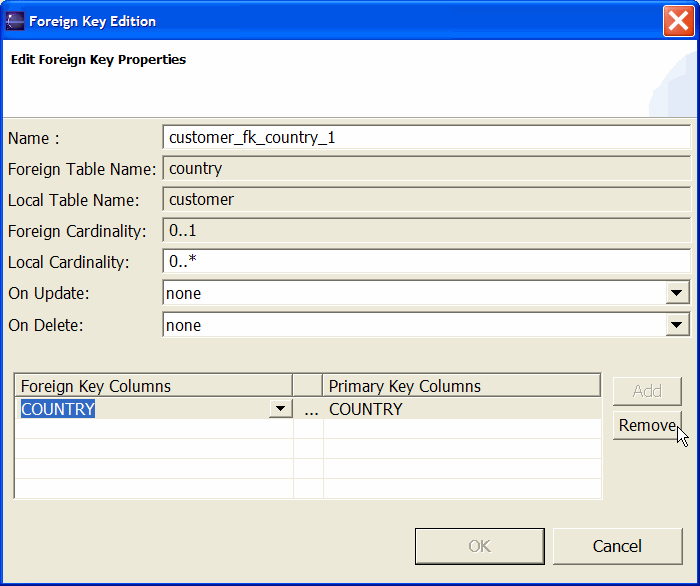
Task: Click the Foreign Cardinality field showing 0..1
Action: (x=426, y=231)
